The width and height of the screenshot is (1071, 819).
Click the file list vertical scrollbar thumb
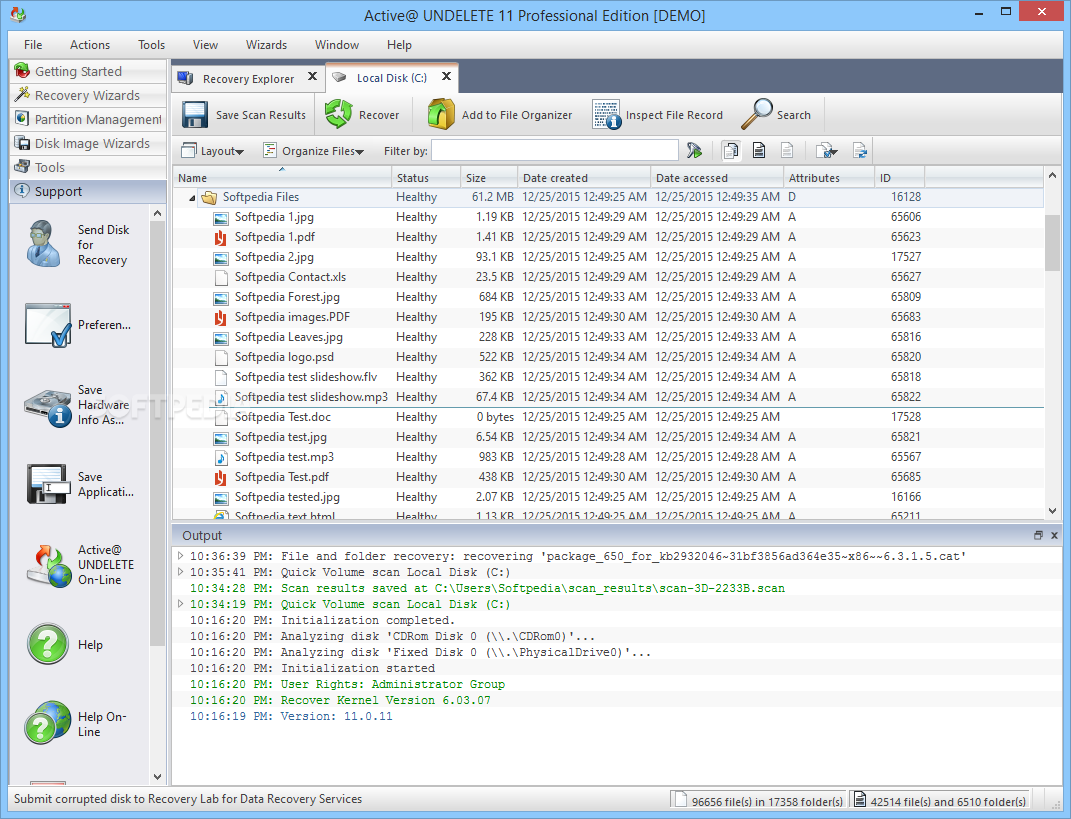pyautogui.click(x=1052, y=242)
